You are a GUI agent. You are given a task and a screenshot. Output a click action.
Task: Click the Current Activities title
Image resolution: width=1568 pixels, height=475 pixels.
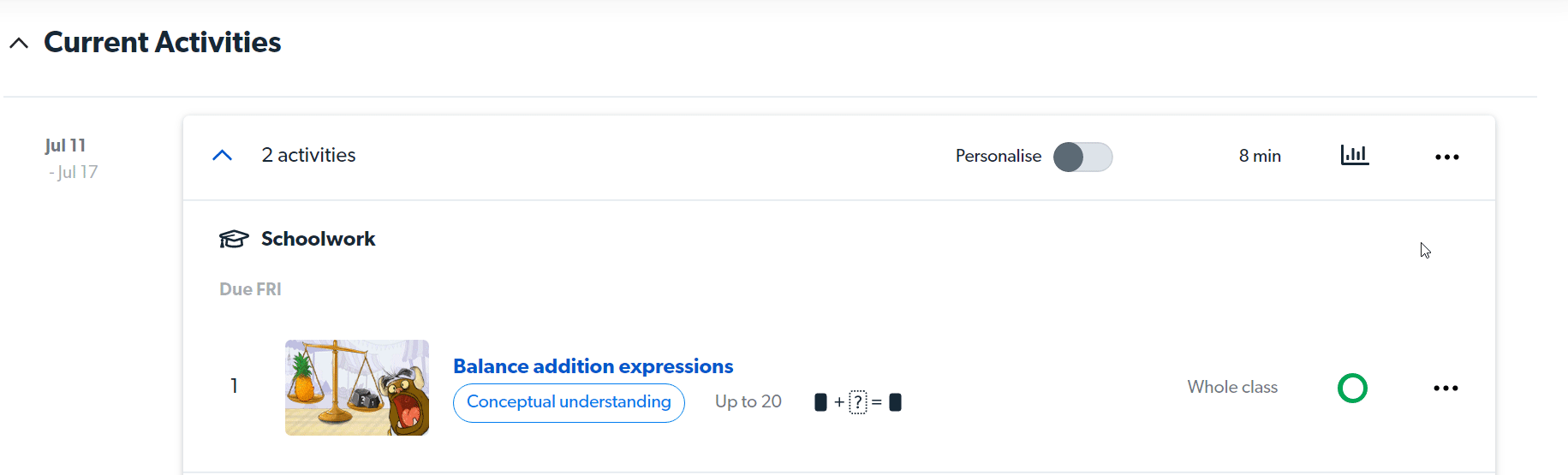pos(162,42)
